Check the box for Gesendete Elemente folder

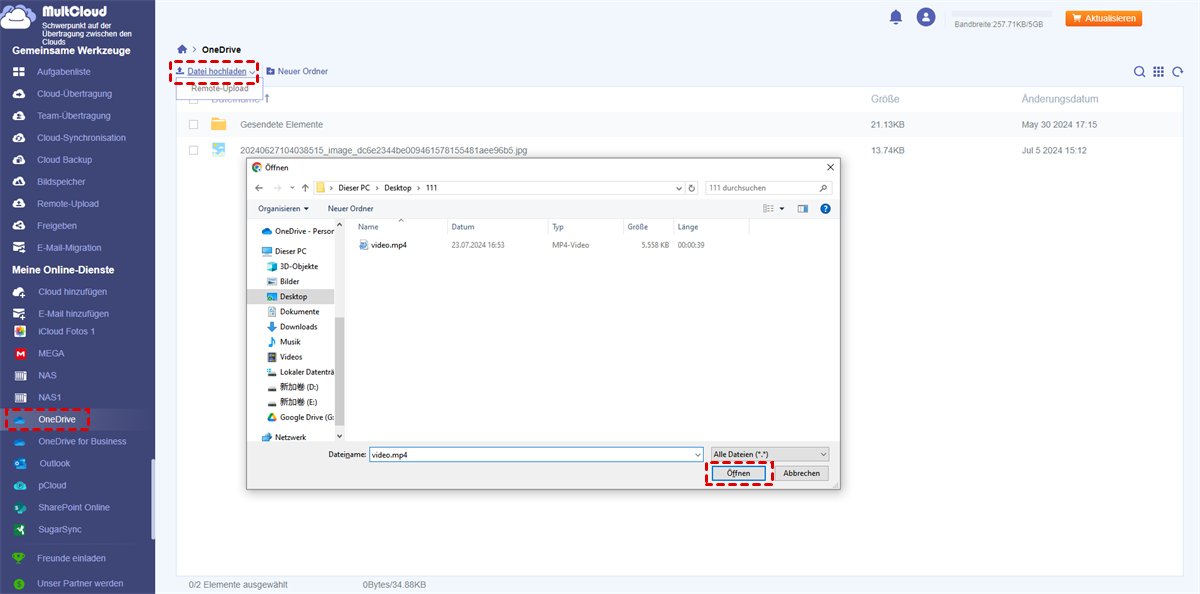tap(194, 125)
